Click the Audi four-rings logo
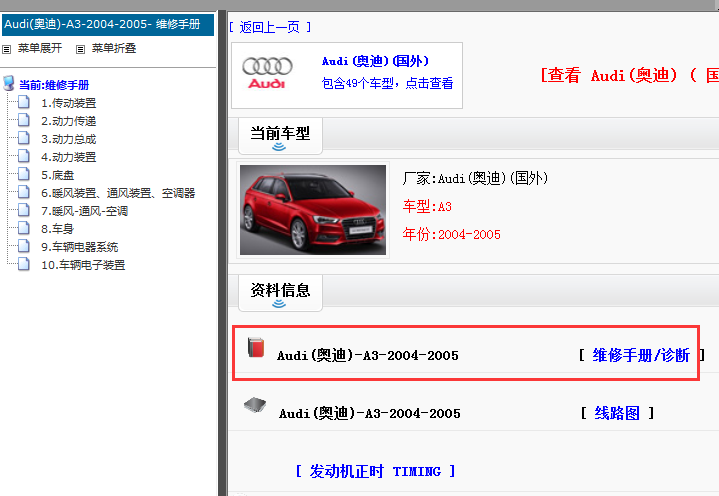The width and height of the screenshot is (719, 496). pyautogui.click(x=267, y=73)
